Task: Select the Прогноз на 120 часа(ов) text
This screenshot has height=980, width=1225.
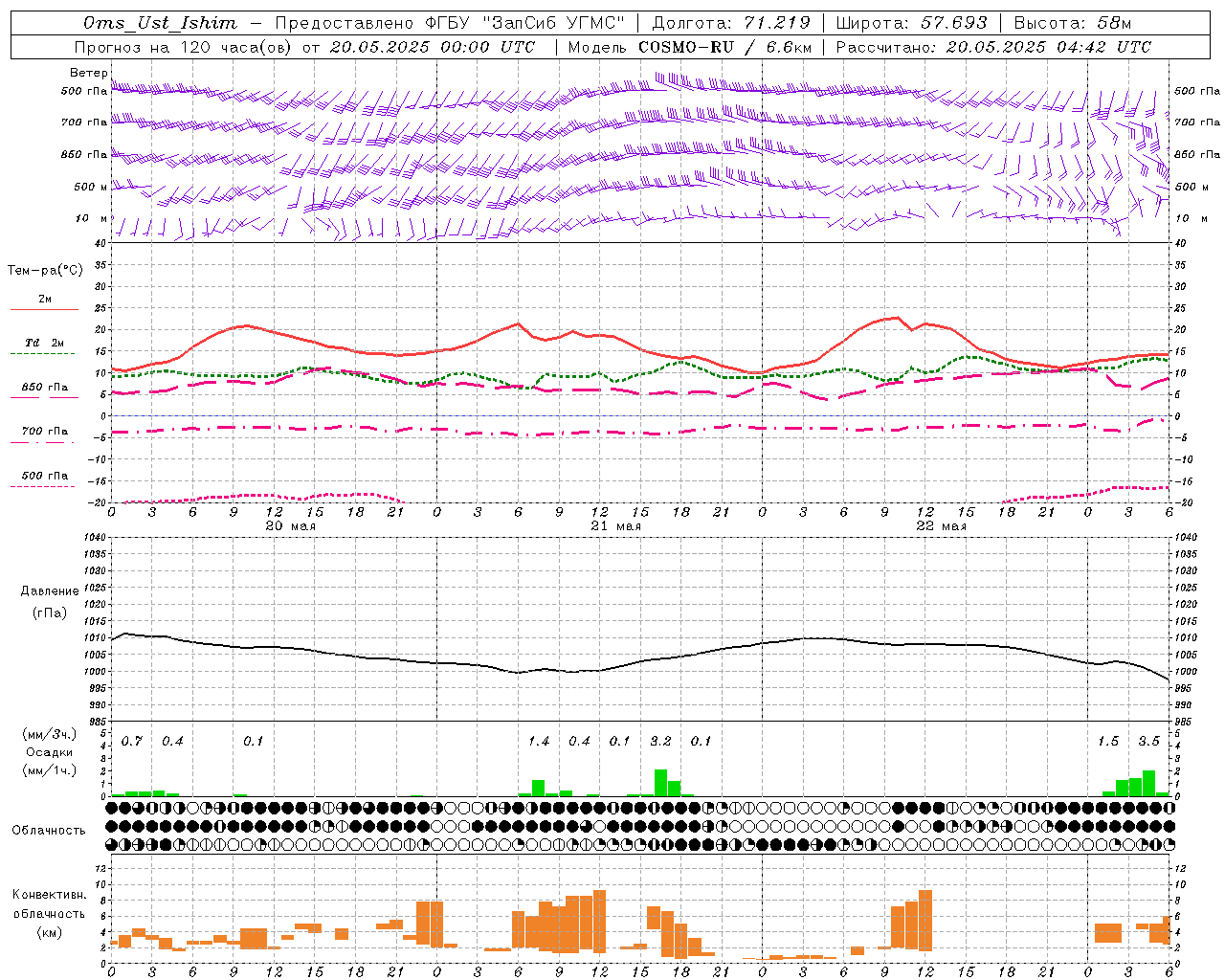Action: (x=184, y=47)
